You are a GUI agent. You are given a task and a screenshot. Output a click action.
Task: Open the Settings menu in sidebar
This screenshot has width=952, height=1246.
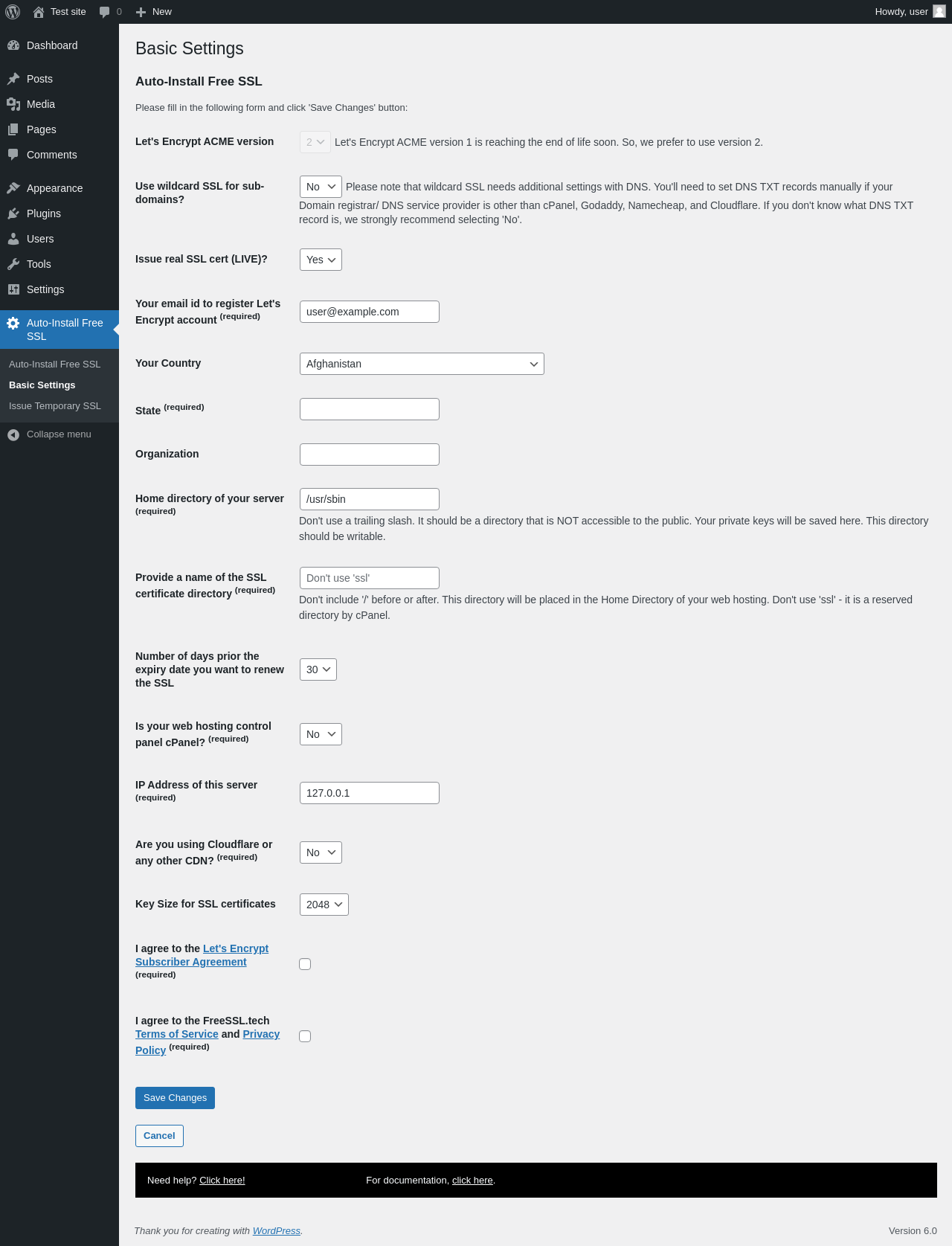pyautogui.click(x=45, y=289)
